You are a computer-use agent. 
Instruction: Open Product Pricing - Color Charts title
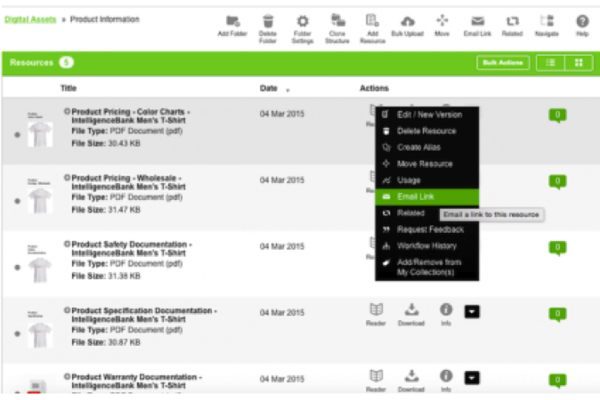(x=130, y=116)
